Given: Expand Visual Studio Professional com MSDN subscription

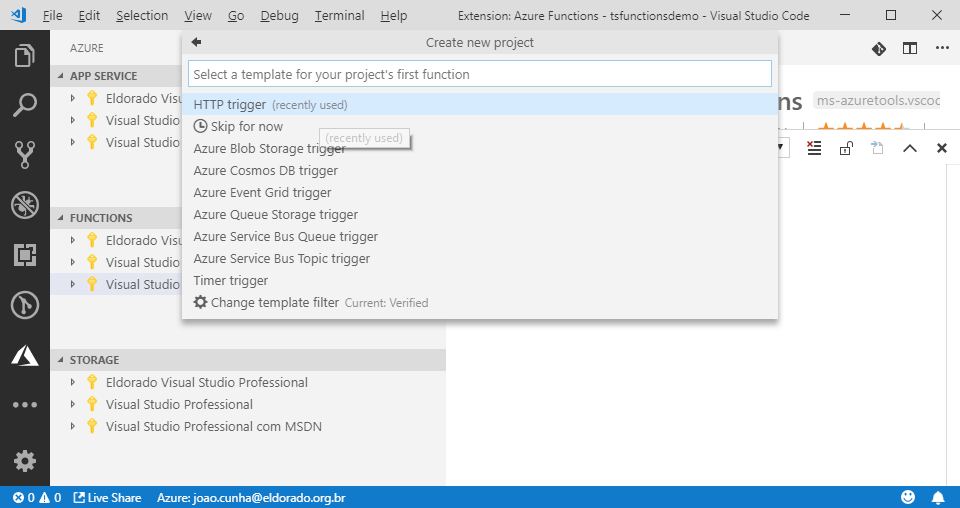Looking at the screenshot, I should [x=72, y=427].
